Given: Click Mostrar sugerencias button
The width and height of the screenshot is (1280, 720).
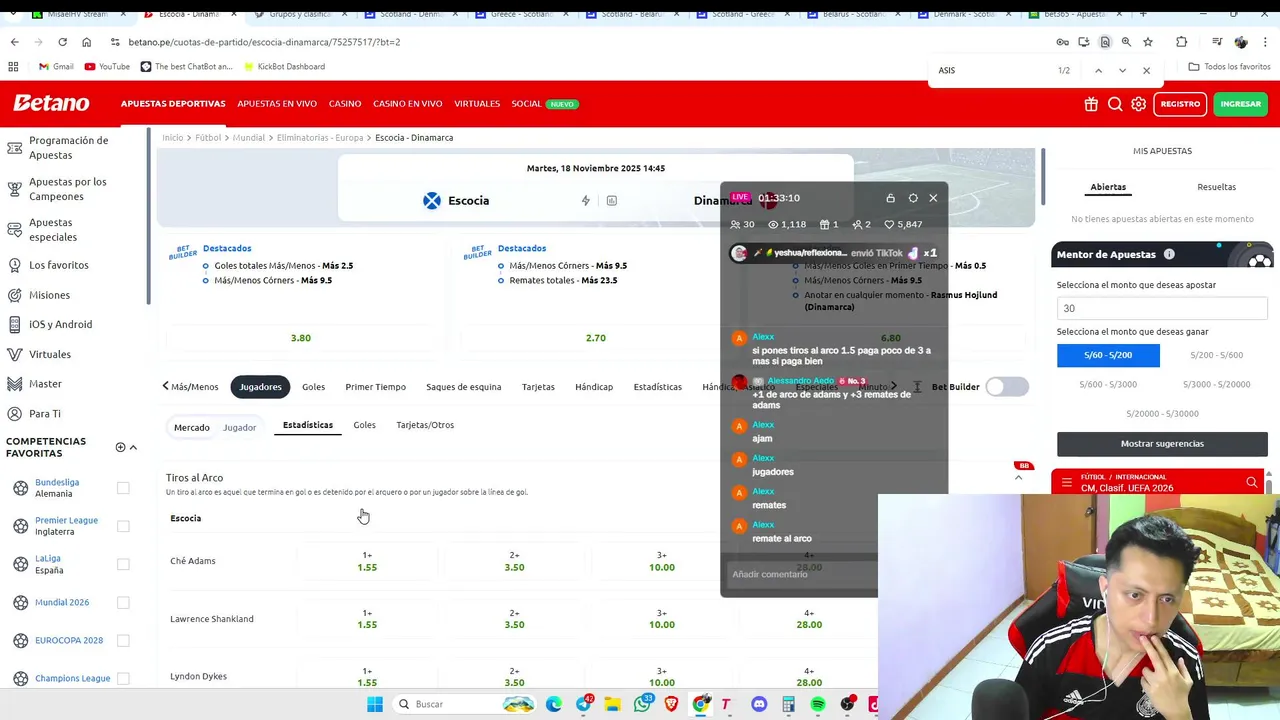Looking at the screenshot, I should point(1162,443).
